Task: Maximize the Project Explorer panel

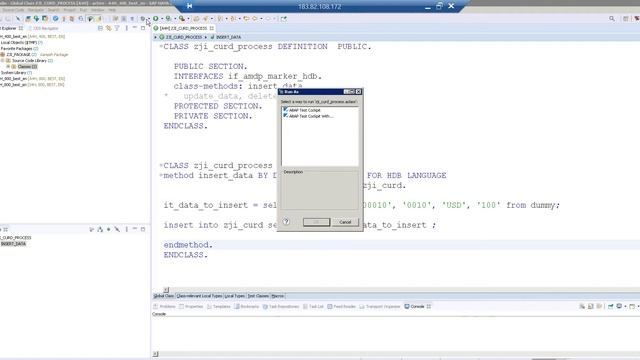Action: pos(143,28)
